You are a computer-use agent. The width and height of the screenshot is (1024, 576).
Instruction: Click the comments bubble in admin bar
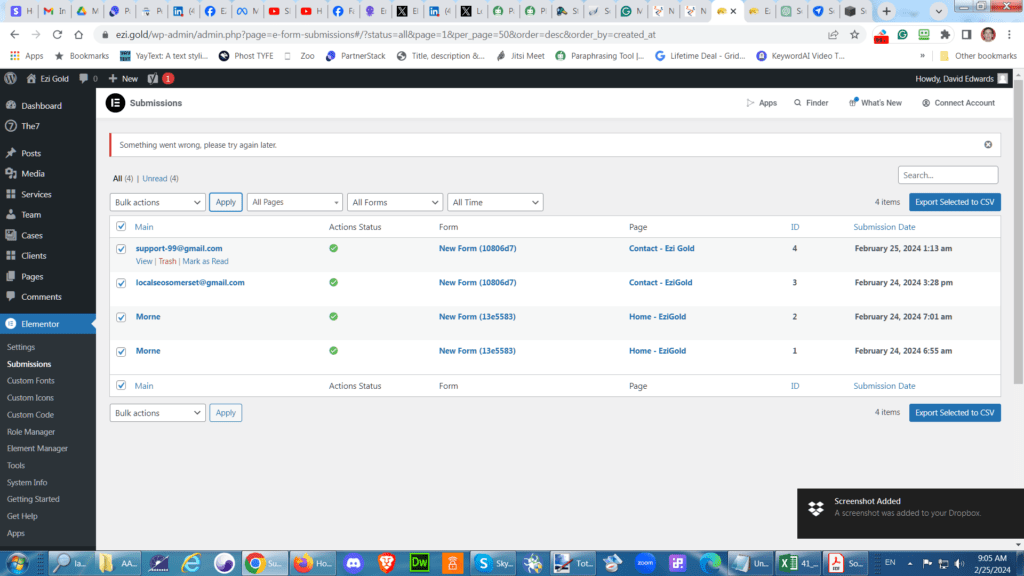[84, 78]
